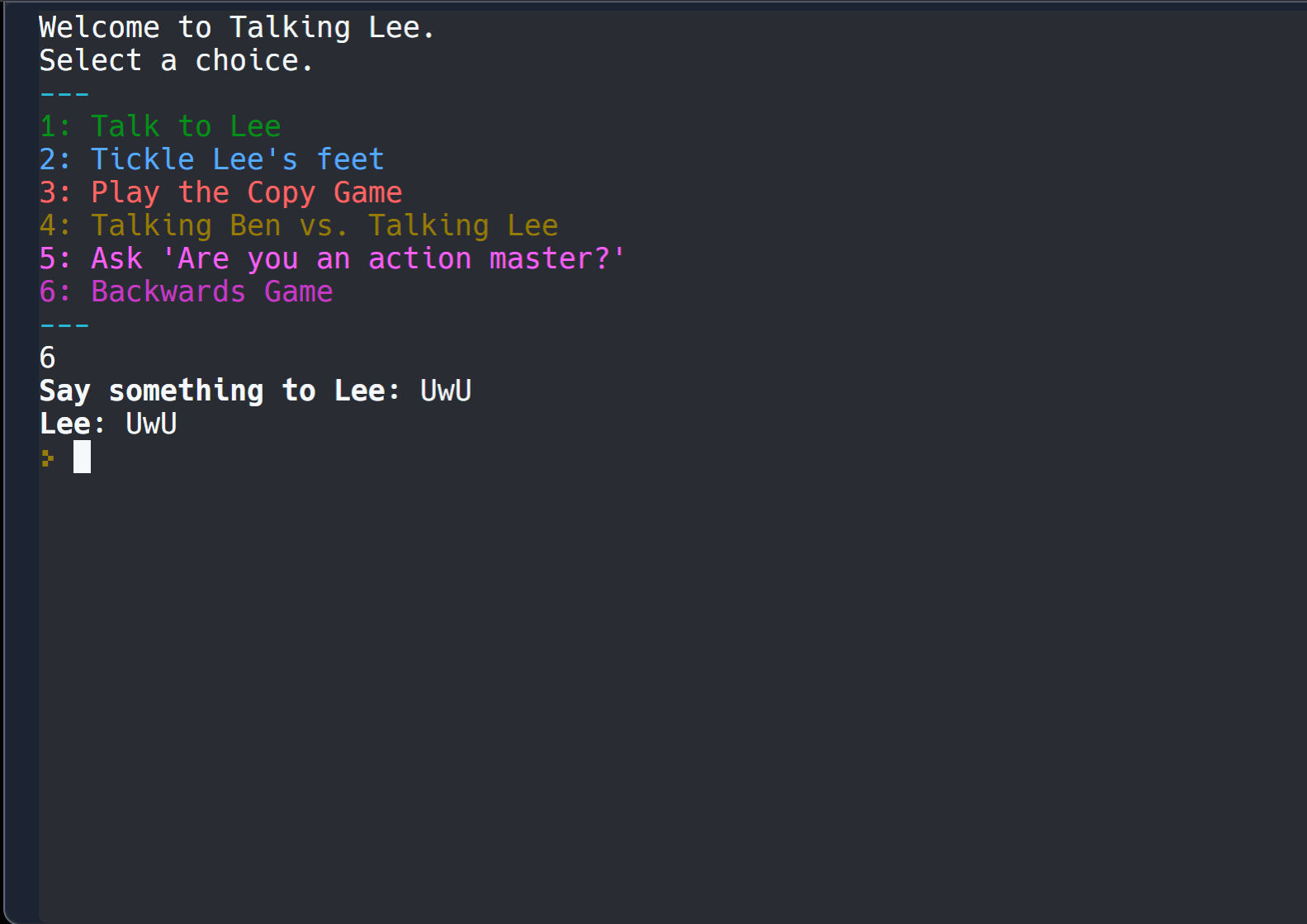Viewport: 1307px width, 924px height.
Task: Click the 'Select a choice.' text line
Action: (x=176, y=60)
